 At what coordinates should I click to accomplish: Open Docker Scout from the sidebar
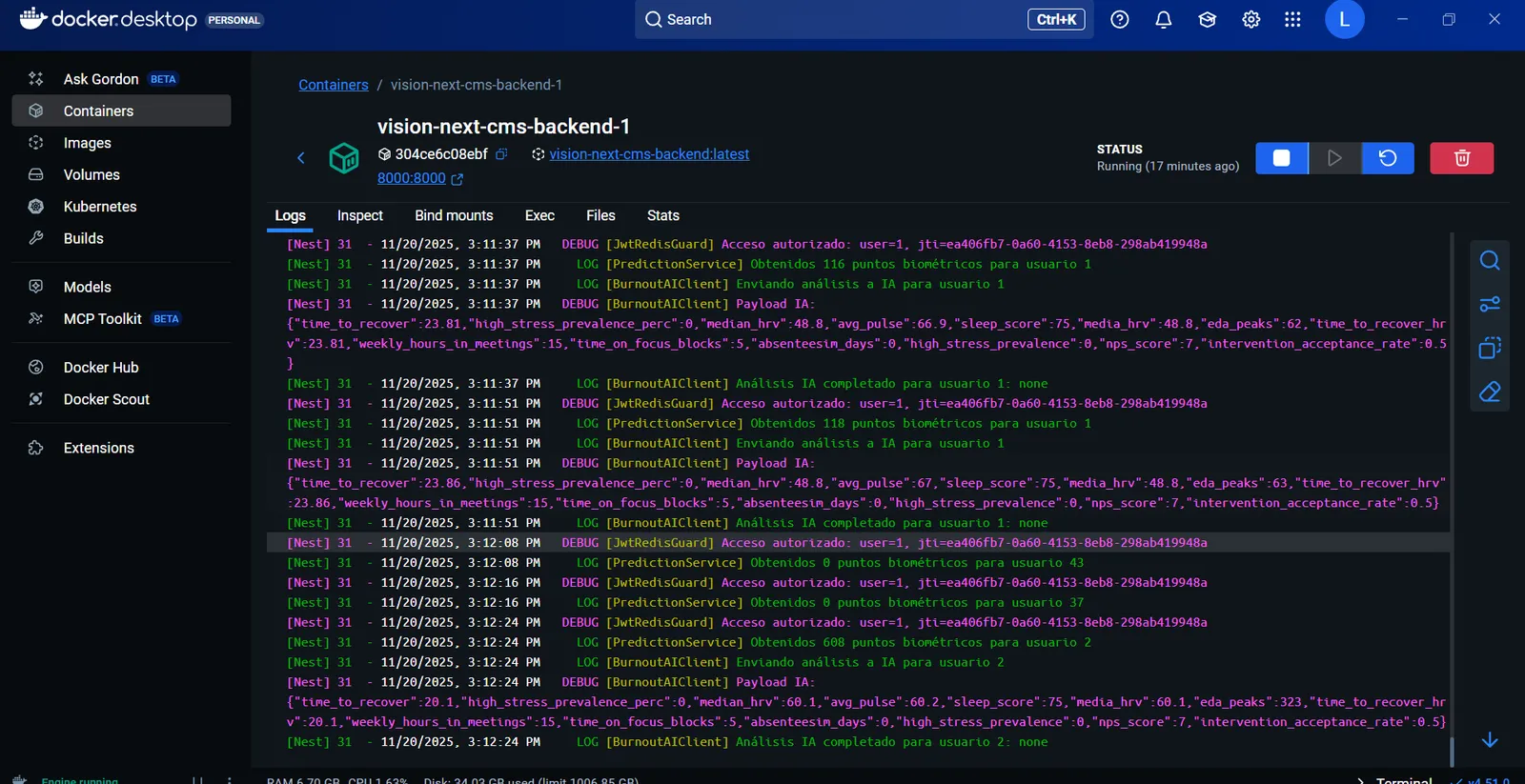[x=121, y=399]
